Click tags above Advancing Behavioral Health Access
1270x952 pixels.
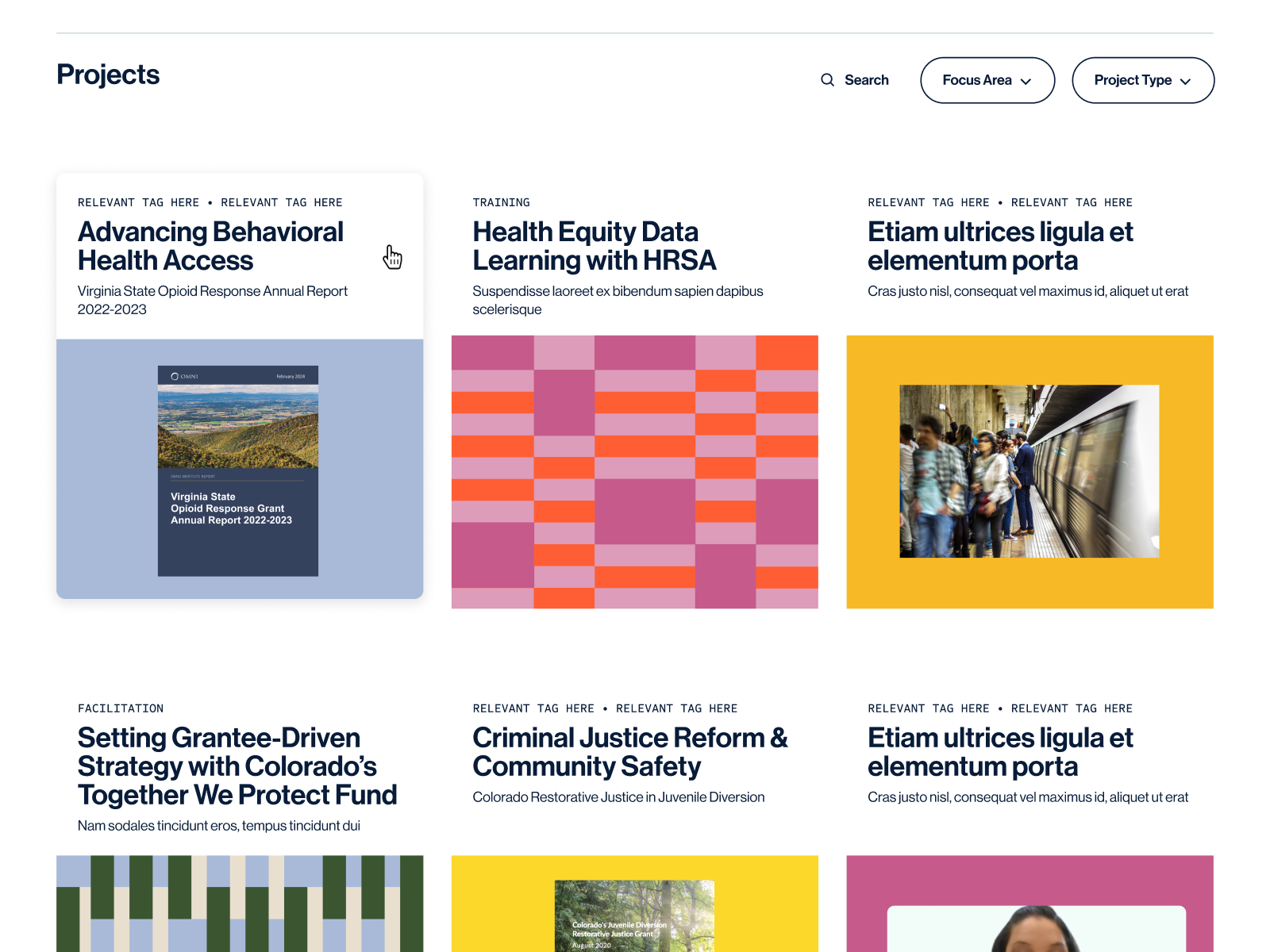[x=210, y=202]
